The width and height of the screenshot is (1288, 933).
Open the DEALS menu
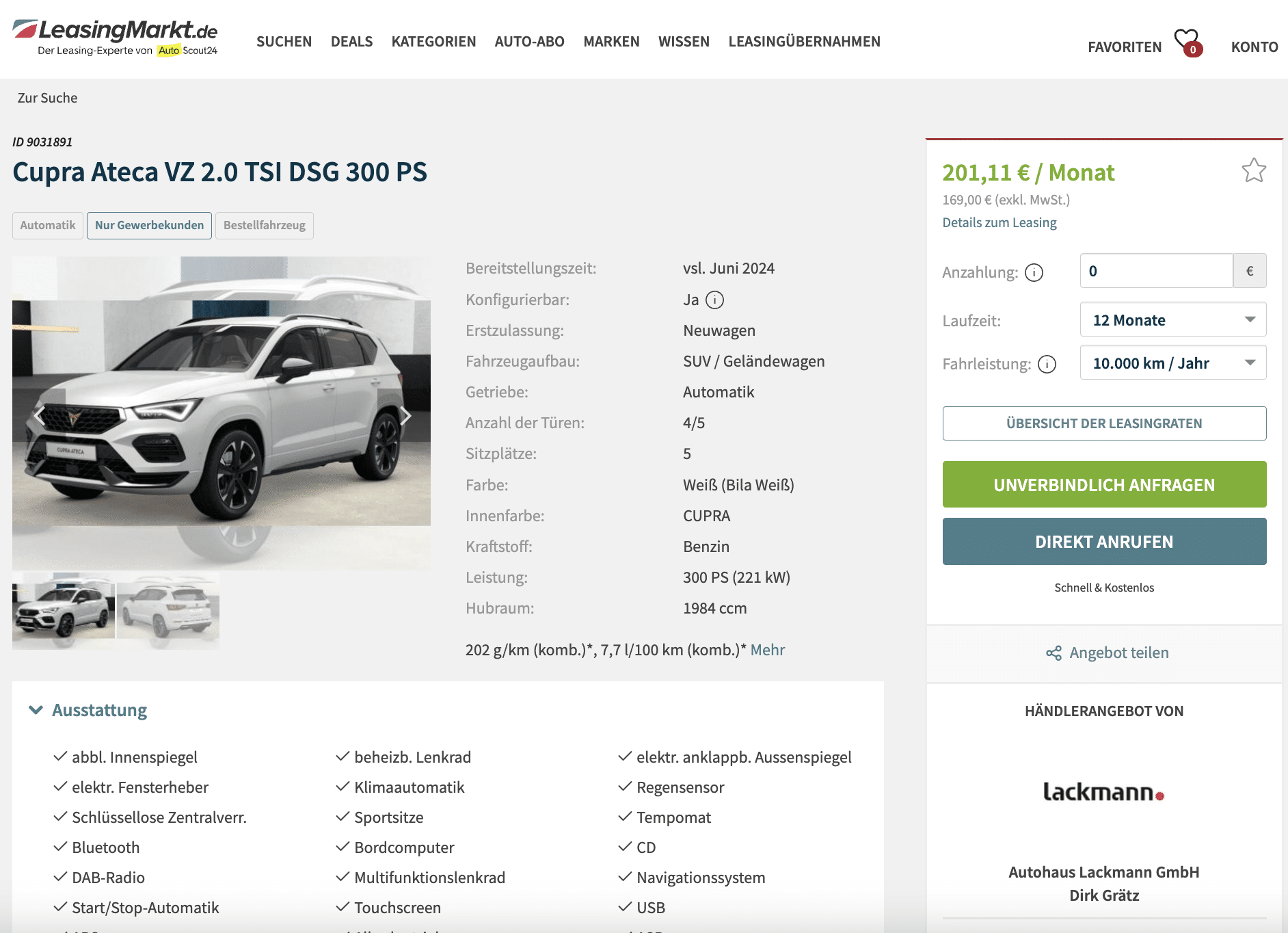pyautogui.click(x=351, y=42)
